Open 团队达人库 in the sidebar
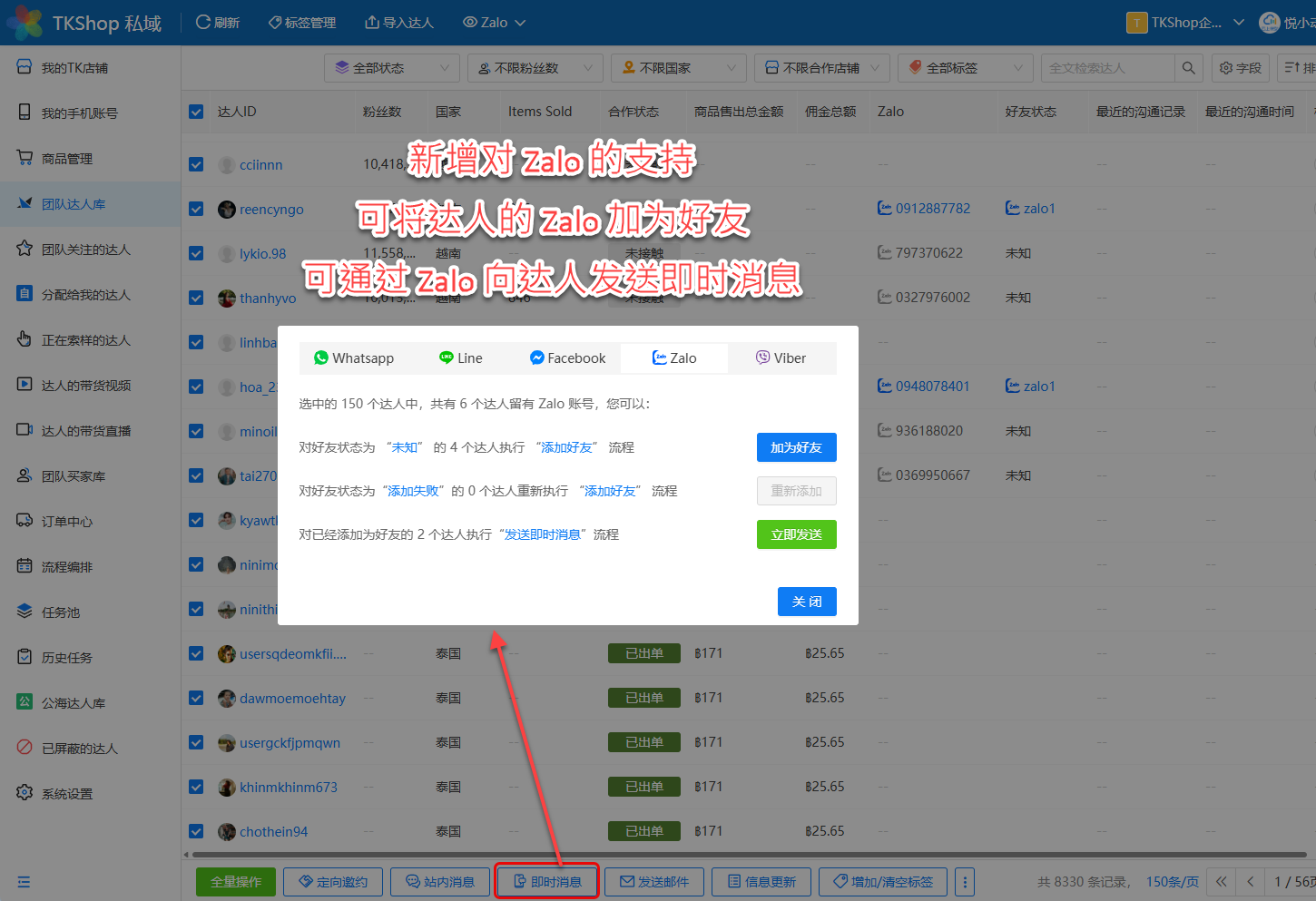Viewport: 1316px width, 901px height. coord(90,204)
